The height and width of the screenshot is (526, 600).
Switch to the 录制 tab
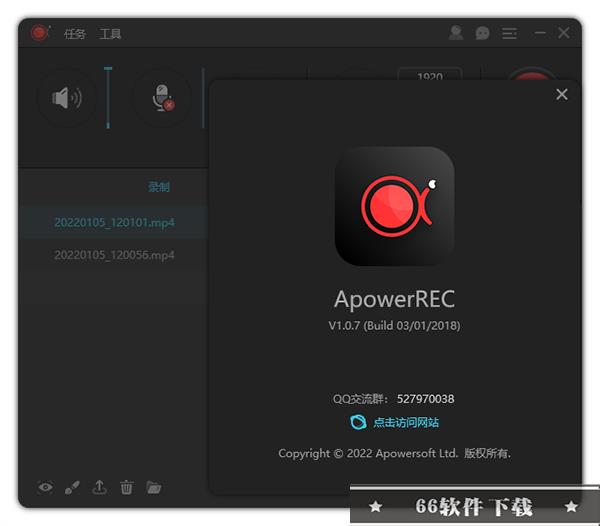[159, 187]
